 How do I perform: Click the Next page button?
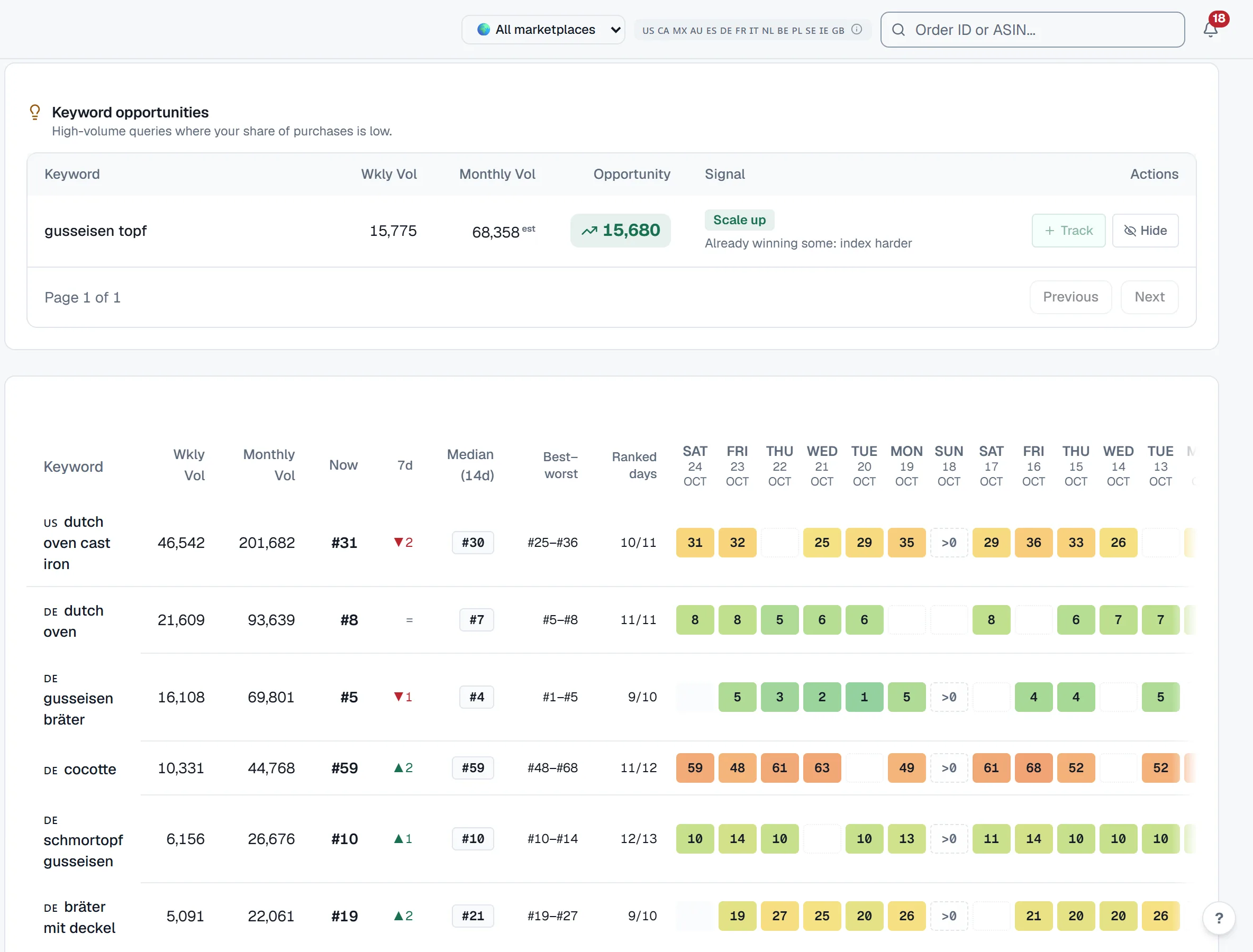(1149, 297)
